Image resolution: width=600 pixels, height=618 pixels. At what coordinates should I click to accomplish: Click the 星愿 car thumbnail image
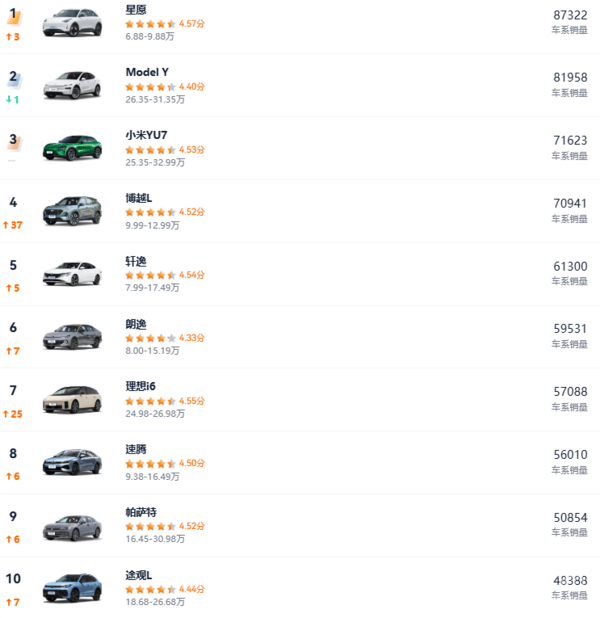(x=72, y=23)
